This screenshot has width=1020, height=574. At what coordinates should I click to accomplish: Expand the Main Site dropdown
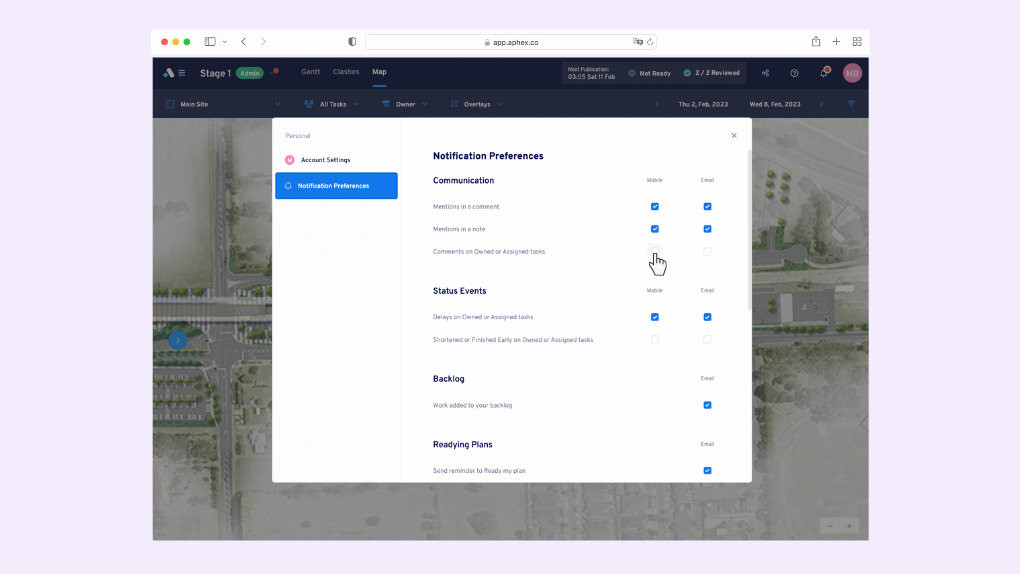pos(222,104)
